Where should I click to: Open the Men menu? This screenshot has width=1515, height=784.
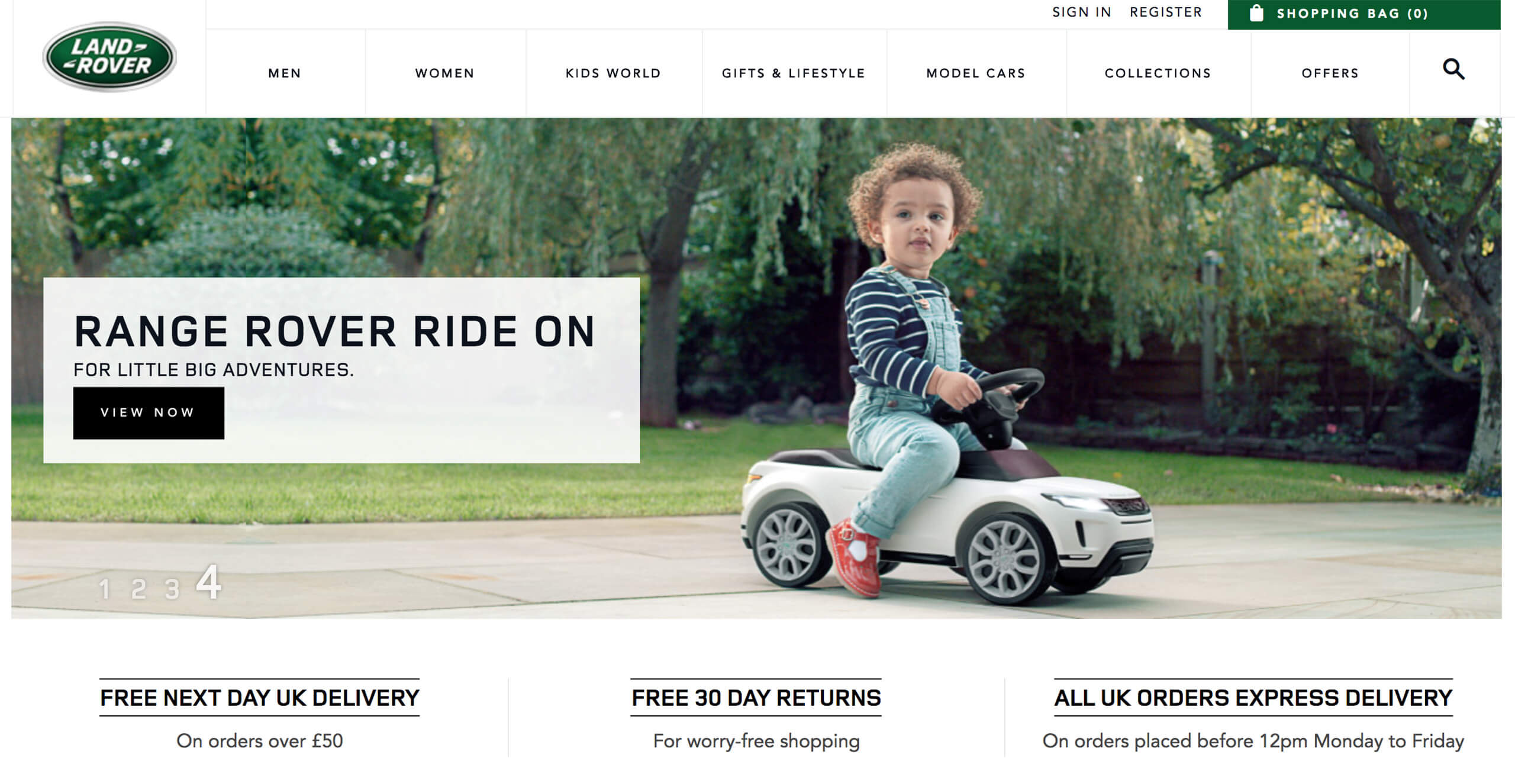point(285,73)
